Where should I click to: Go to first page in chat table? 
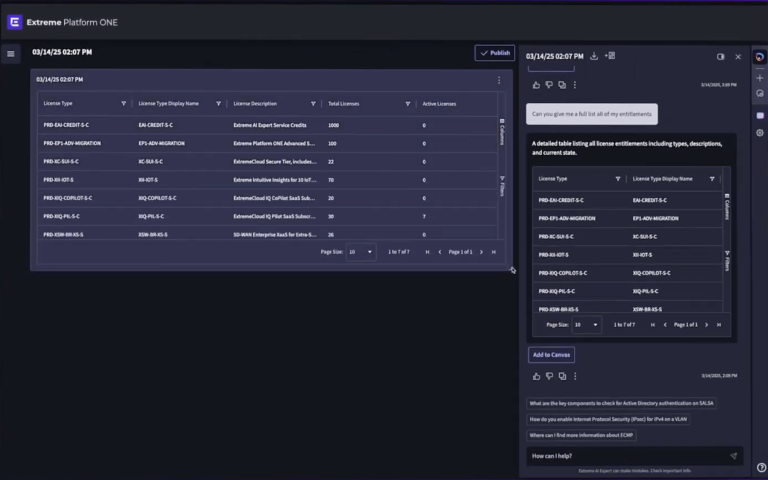[653, 325]
